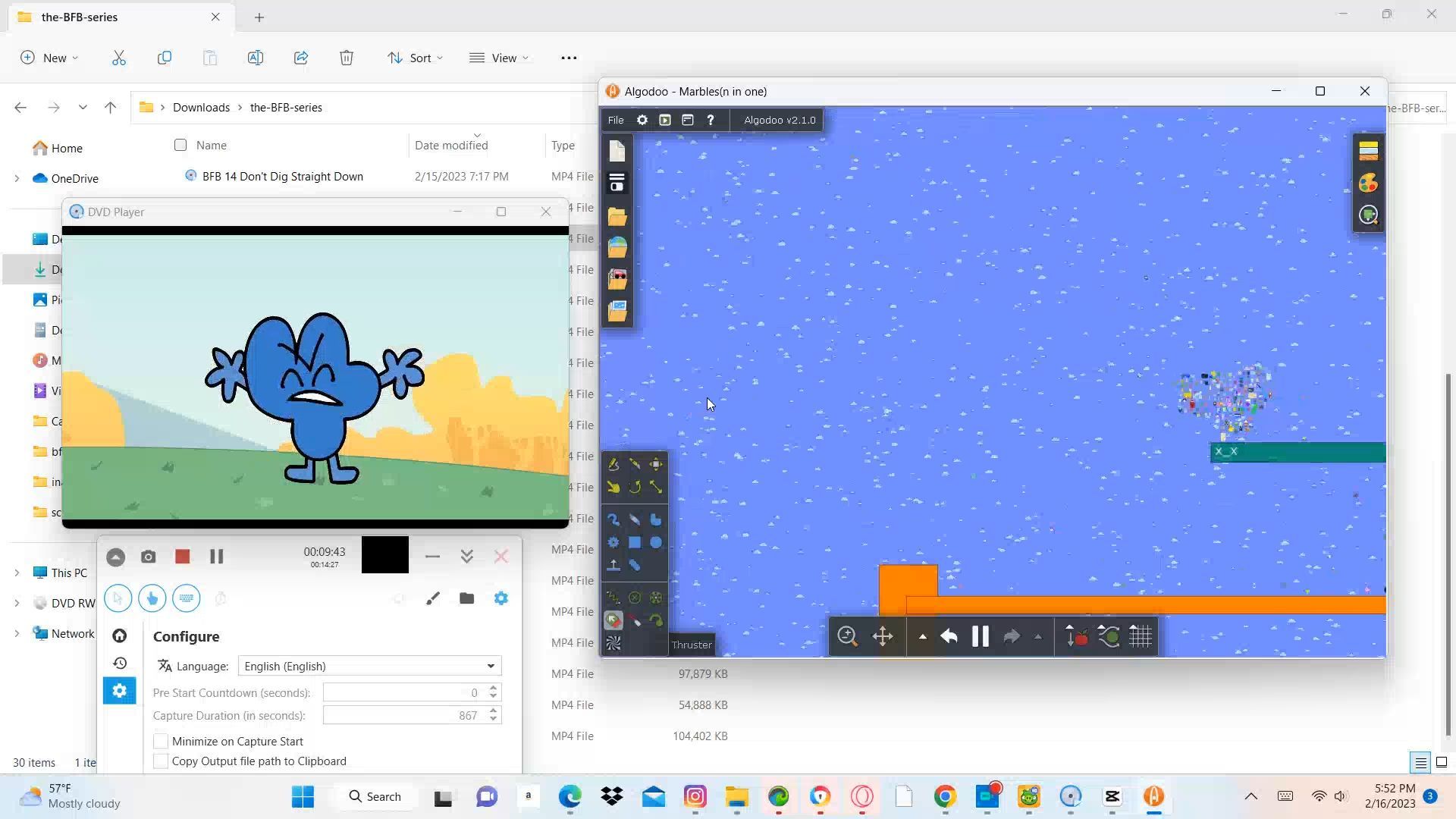Toggle gravity apple icon
This screenshot has width=1456, height=819.
(1077, 636)
